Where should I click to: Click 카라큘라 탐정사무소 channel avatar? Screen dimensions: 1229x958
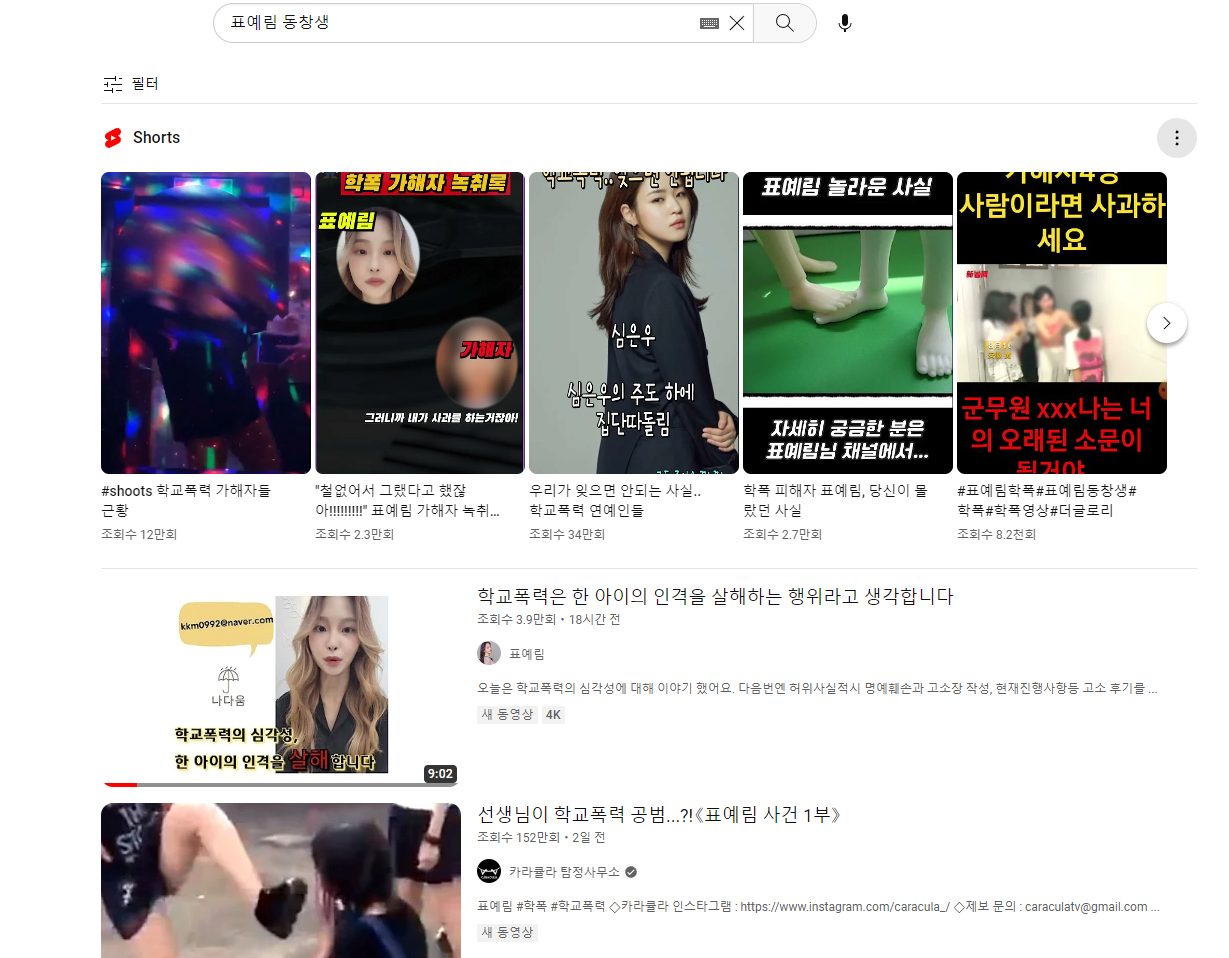click(489, 871)
